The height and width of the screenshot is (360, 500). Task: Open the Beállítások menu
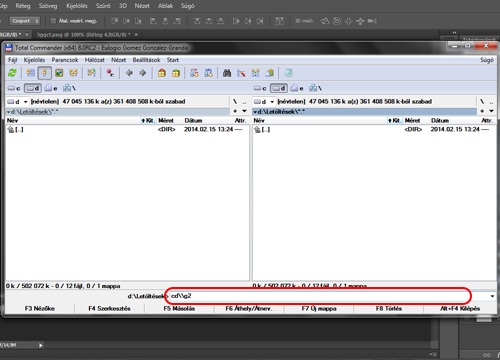tap(146, 60)
